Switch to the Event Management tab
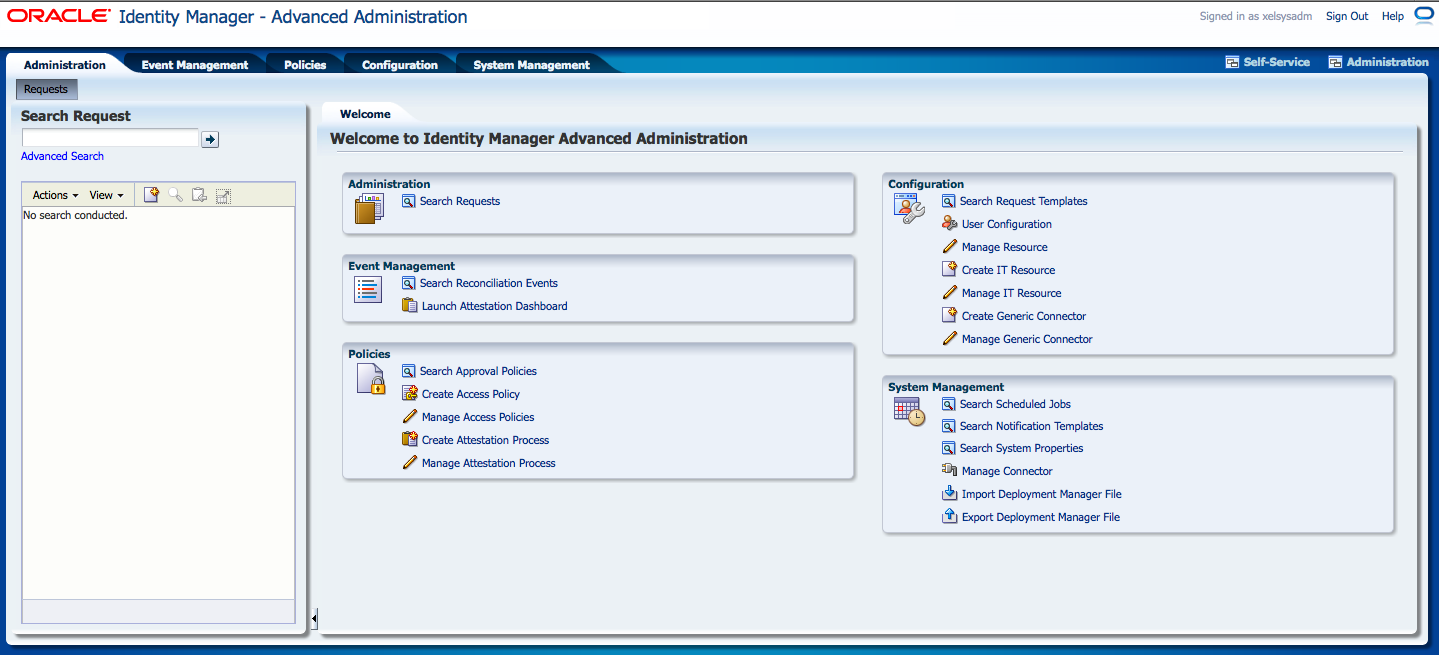The image size is (1439, 655). point(195,65)
